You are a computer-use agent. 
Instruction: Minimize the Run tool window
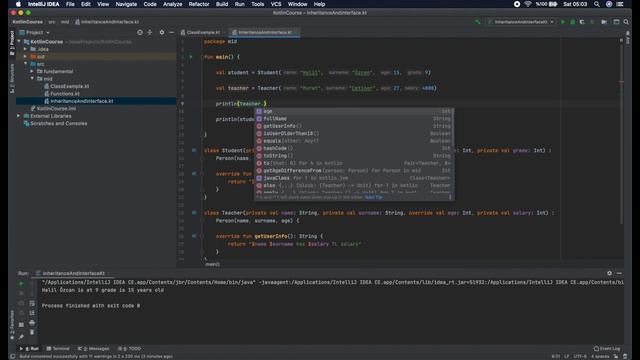[619, 273]
